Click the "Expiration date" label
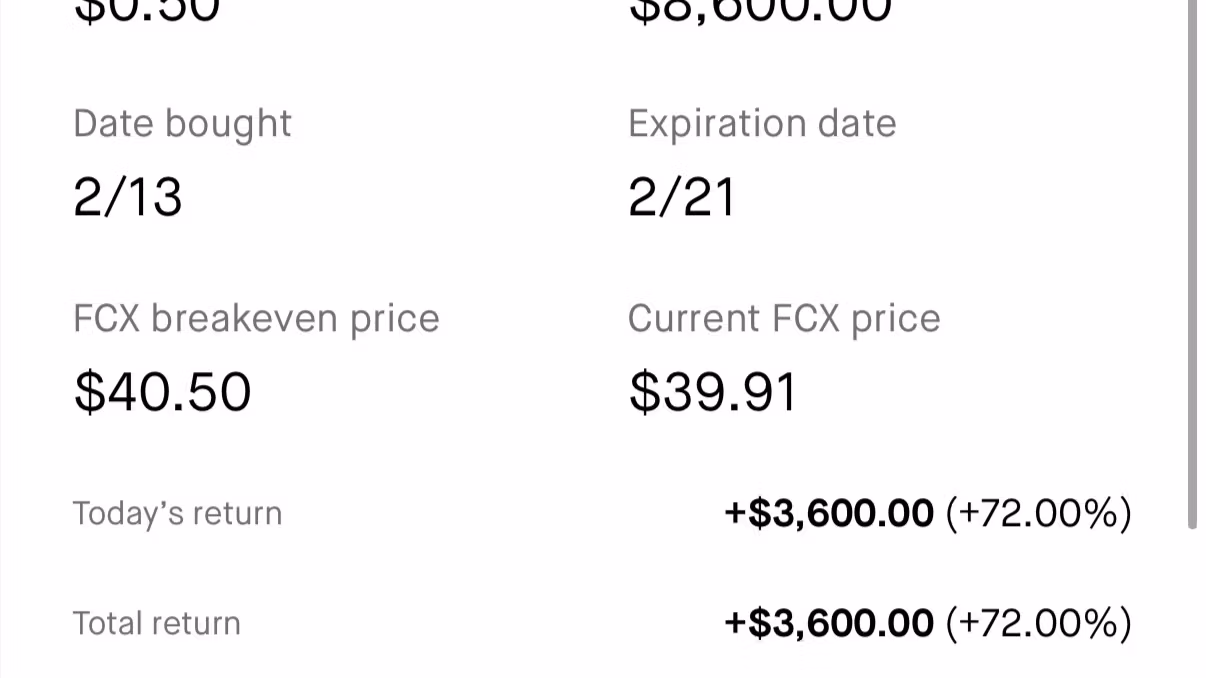Screen dimensions: 1206x678 [x=762, y=124]
